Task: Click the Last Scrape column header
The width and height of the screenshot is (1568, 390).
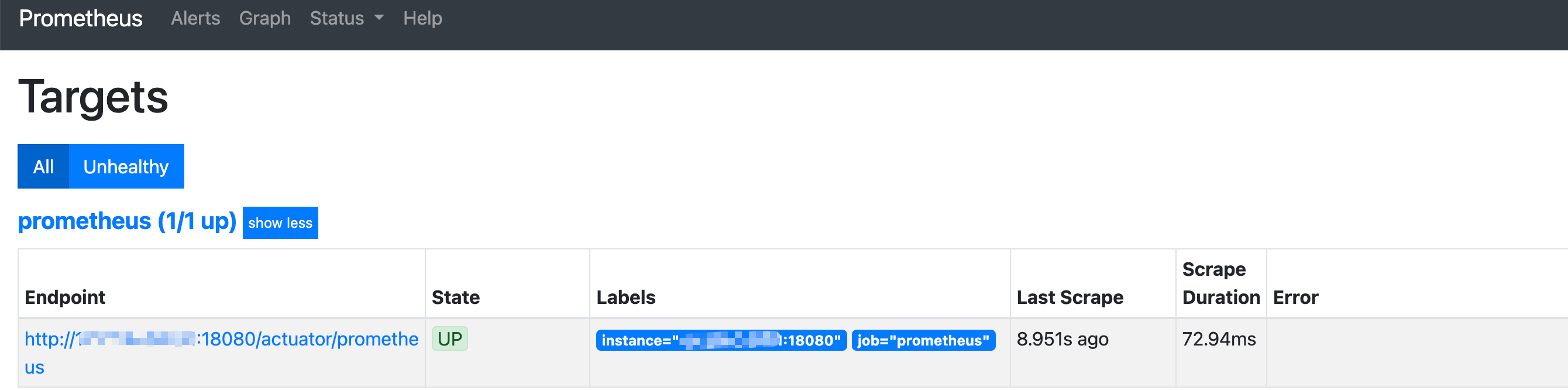Action: tap(1070, 297)
